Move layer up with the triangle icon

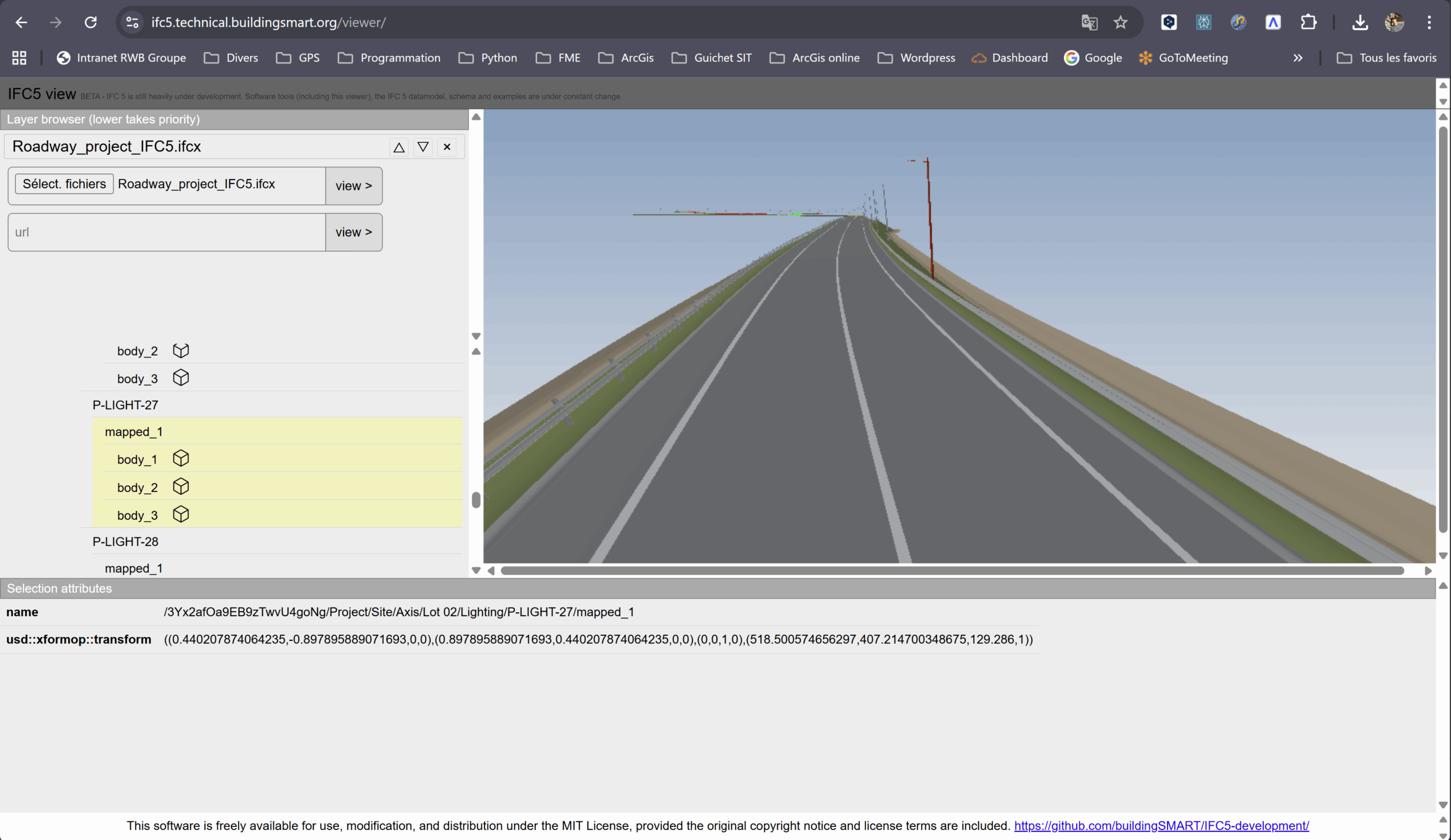(398, 147)
